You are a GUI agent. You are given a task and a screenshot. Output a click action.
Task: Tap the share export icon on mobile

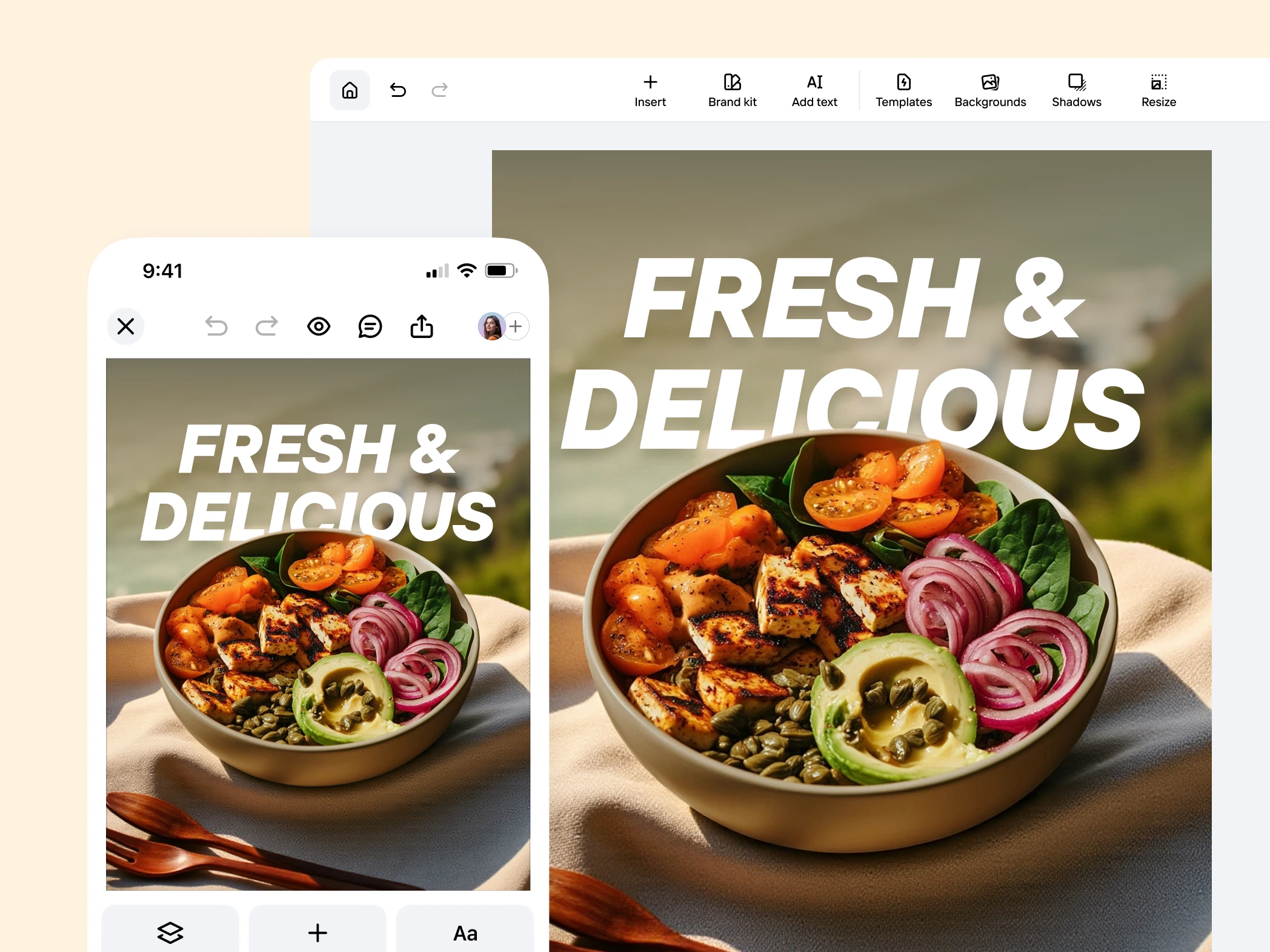click(422, 326)
